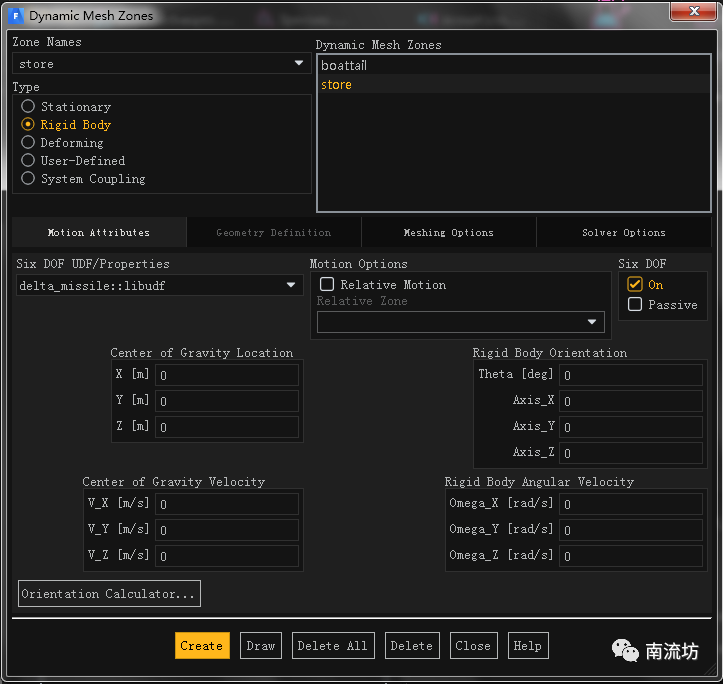Select the Stationary radio button

click(28, 106)
